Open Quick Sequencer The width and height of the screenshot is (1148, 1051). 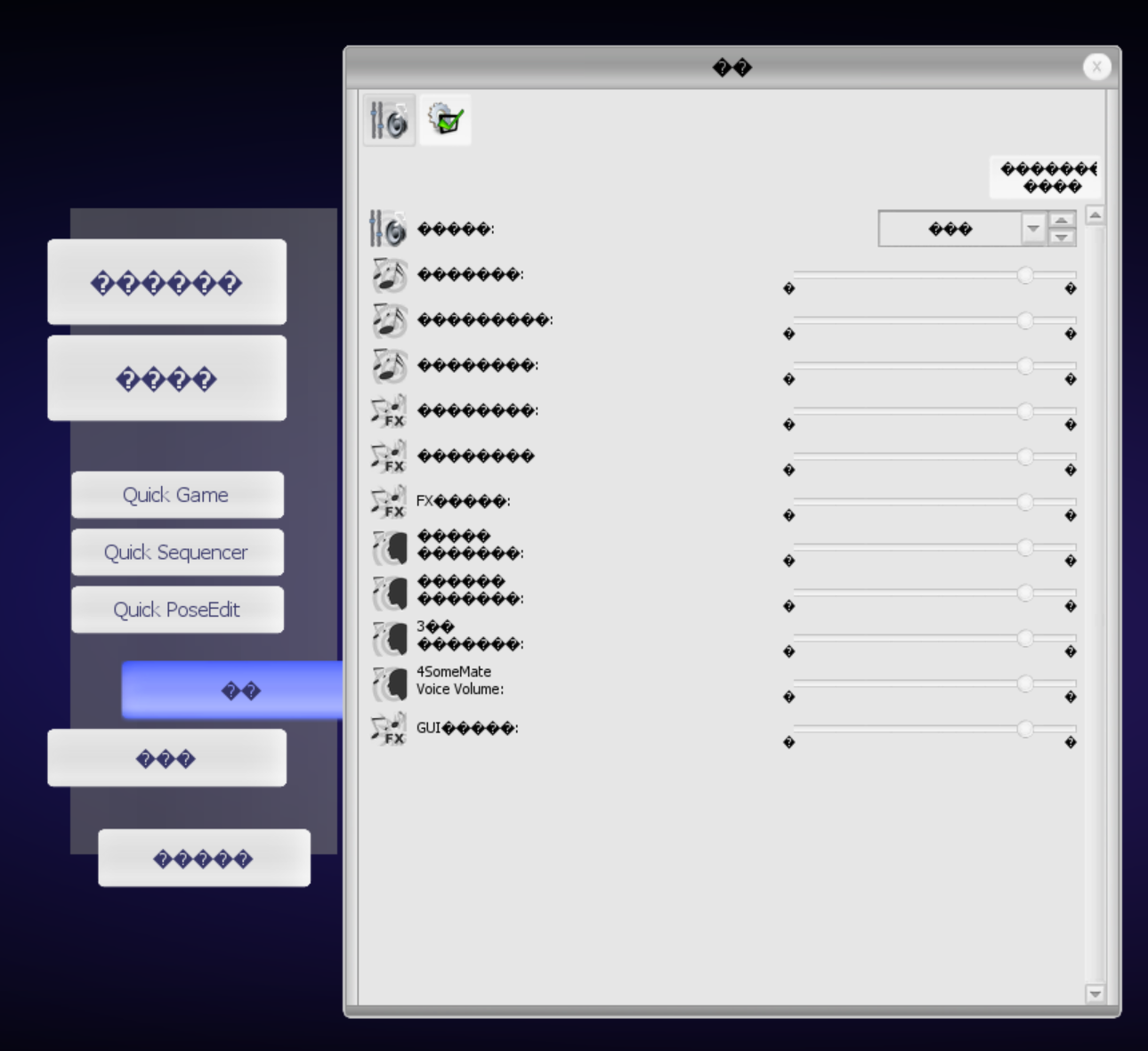pyautogui.click(x=177, y=552)
